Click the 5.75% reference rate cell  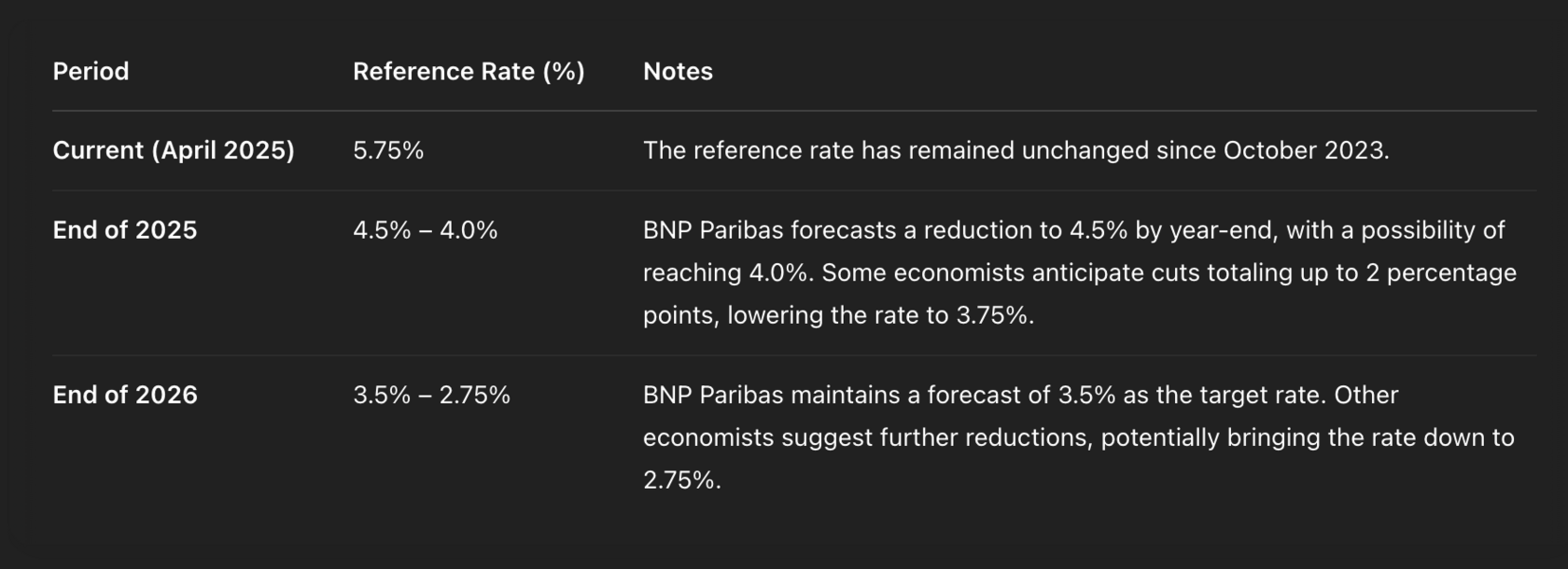[388, 150]
